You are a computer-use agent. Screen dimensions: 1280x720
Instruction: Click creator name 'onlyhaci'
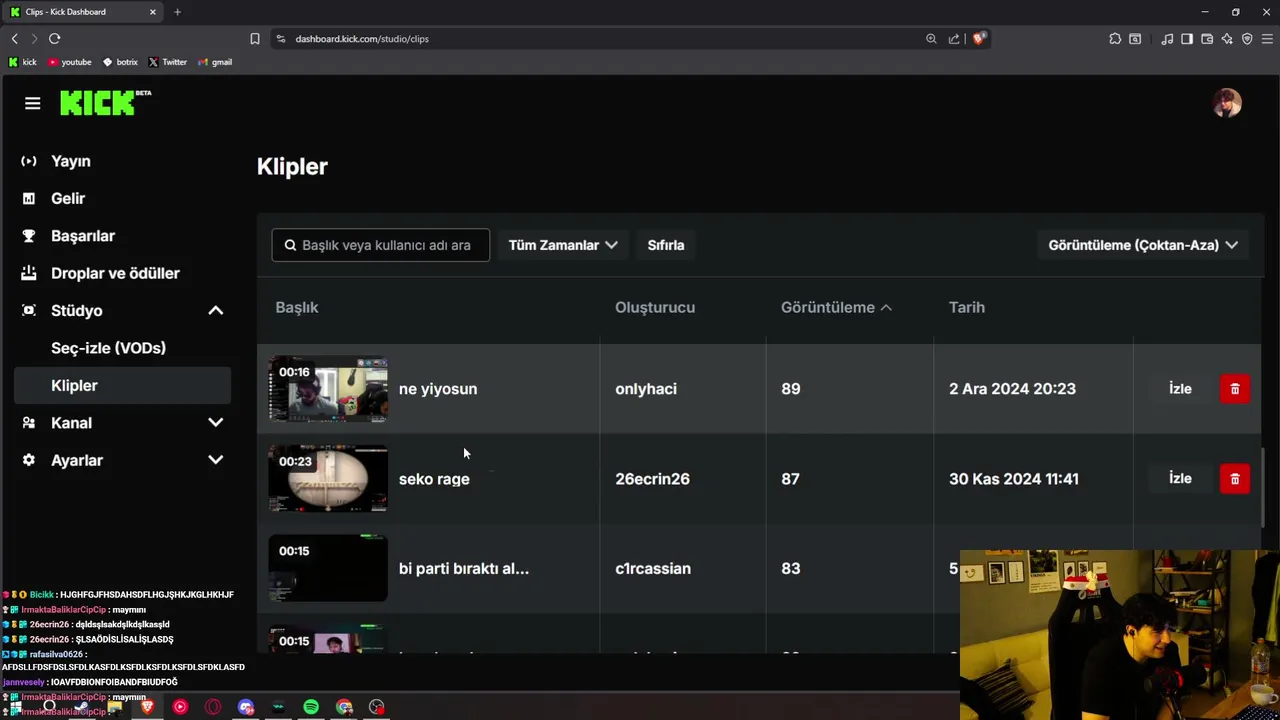(646, 389)
